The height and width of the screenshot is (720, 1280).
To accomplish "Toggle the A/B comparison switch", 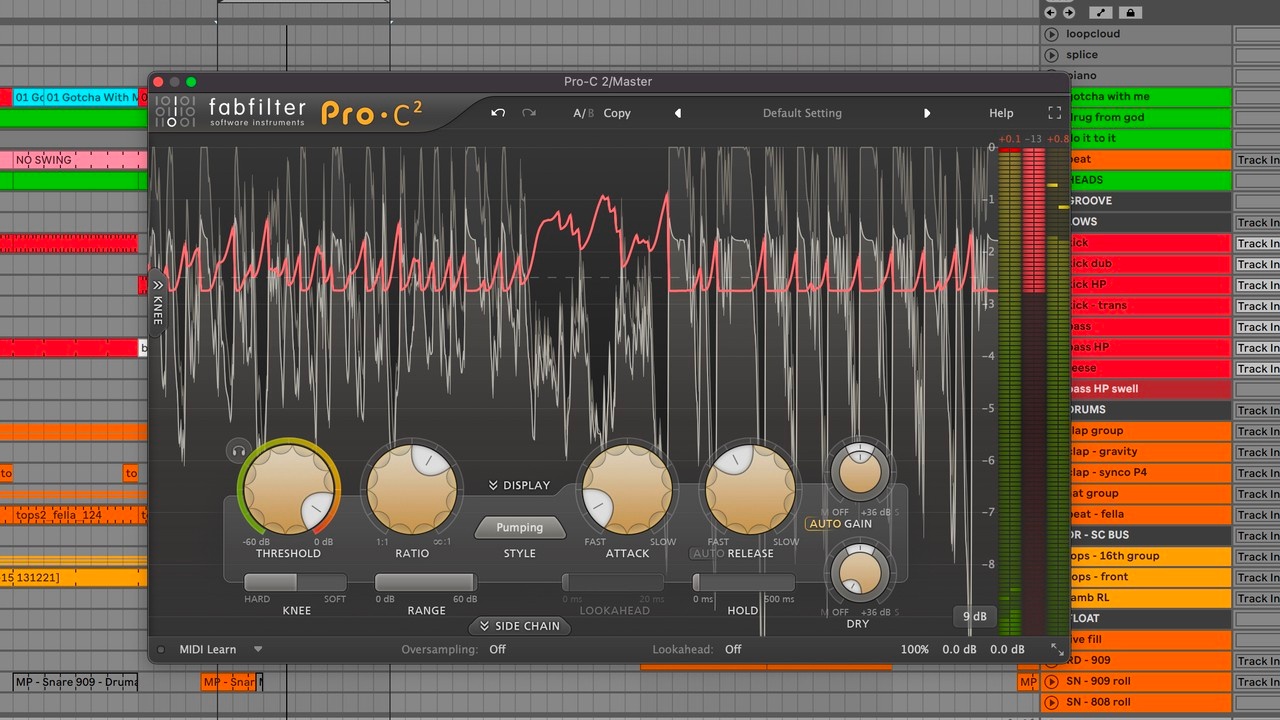I will coord(583,113).
